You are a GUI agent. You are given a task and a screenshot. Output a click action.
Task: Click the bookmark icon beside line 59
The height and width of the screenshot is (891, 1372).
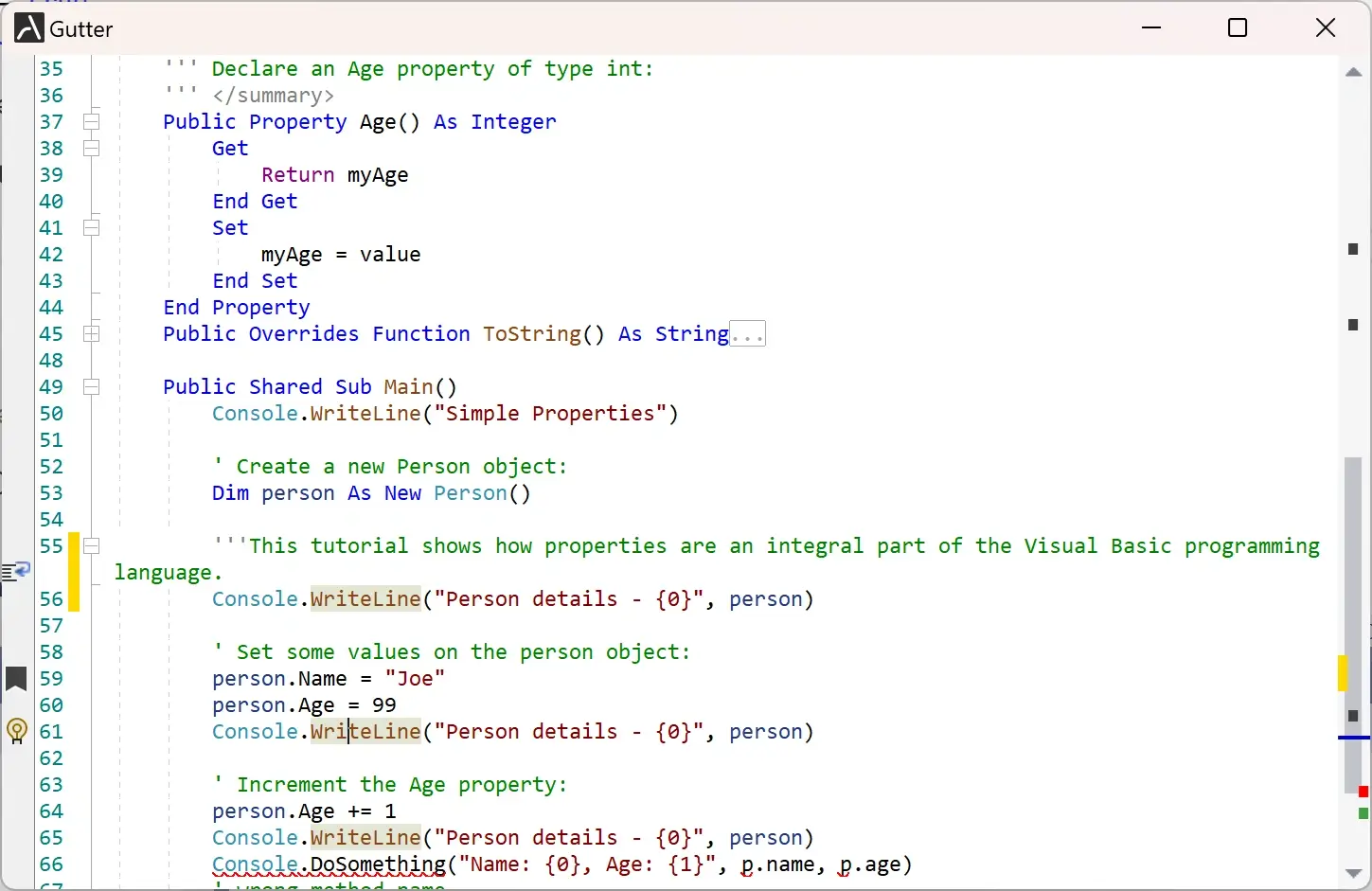point(16,679)
